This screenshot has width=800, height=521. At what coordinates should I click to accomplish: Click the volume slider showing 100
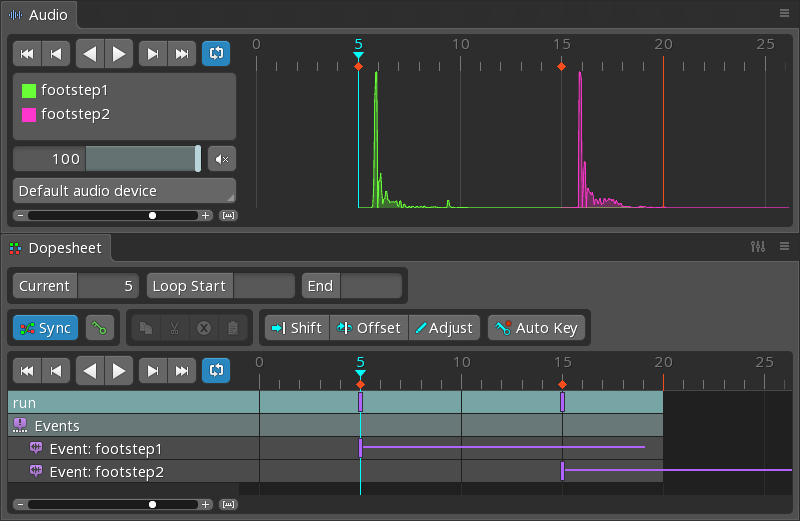(107, 159)
